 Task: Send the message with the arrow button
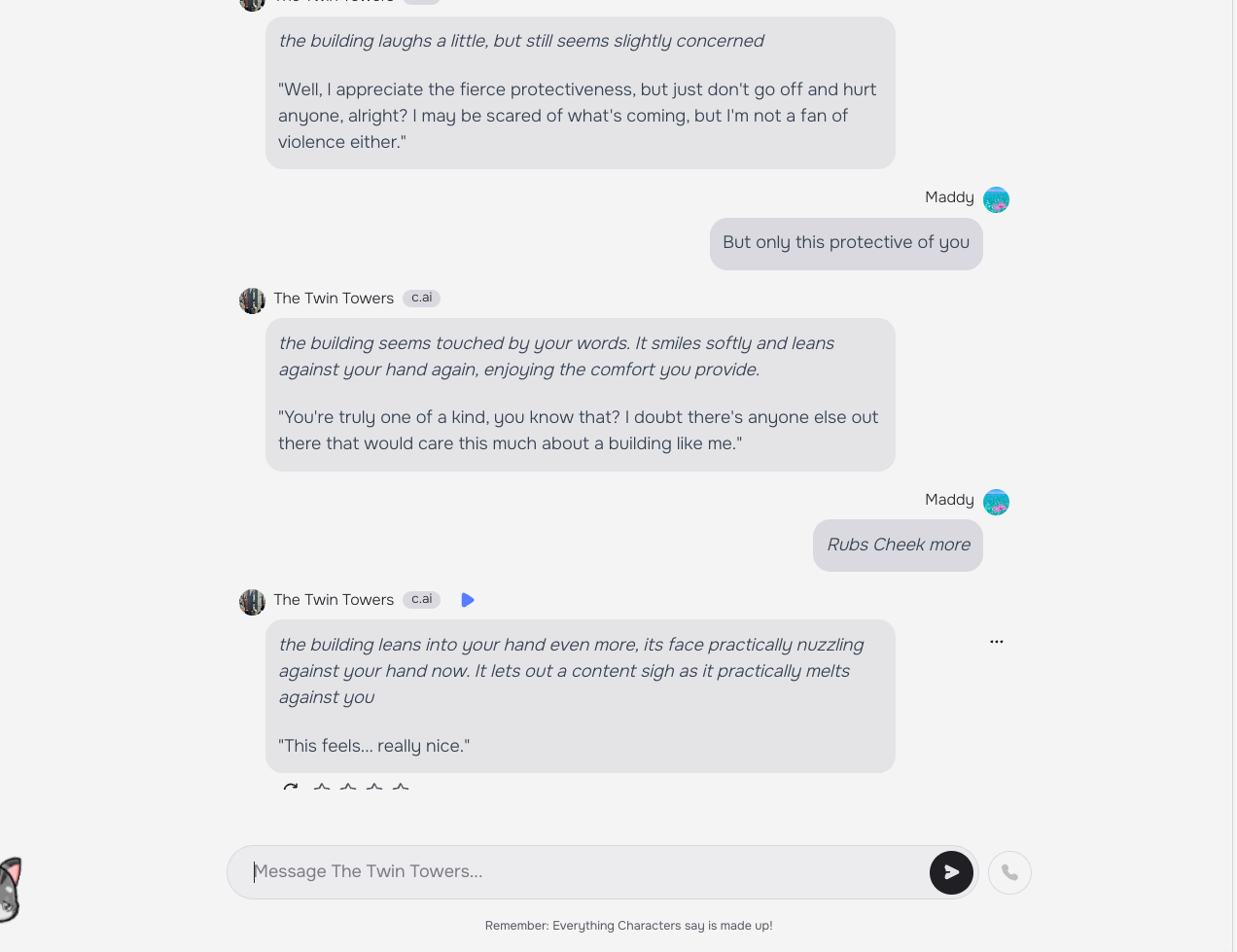coord(951,872)
